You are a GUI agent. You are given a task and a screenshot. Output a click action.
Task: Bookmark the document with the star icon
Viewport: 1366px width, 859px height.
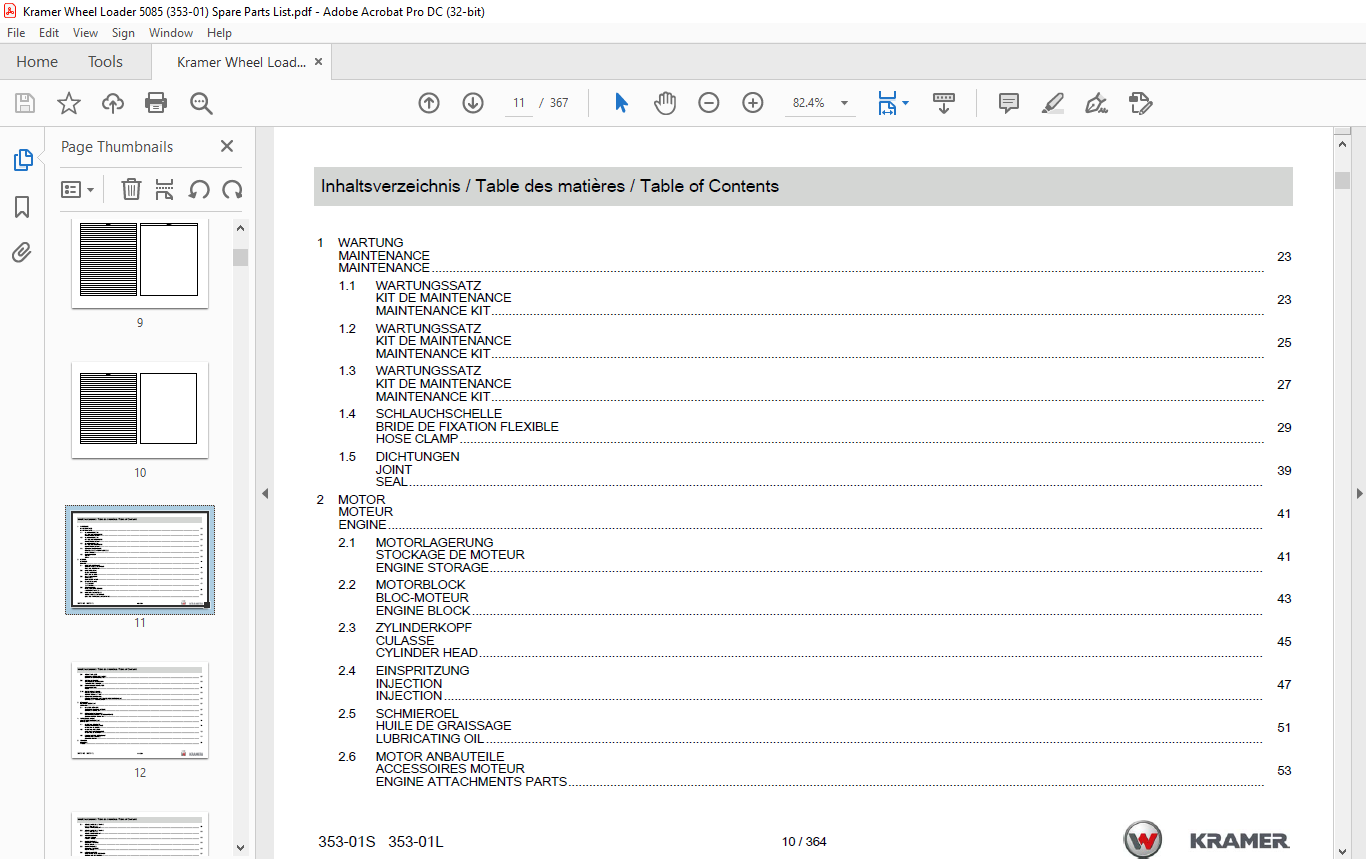[69, 103]
